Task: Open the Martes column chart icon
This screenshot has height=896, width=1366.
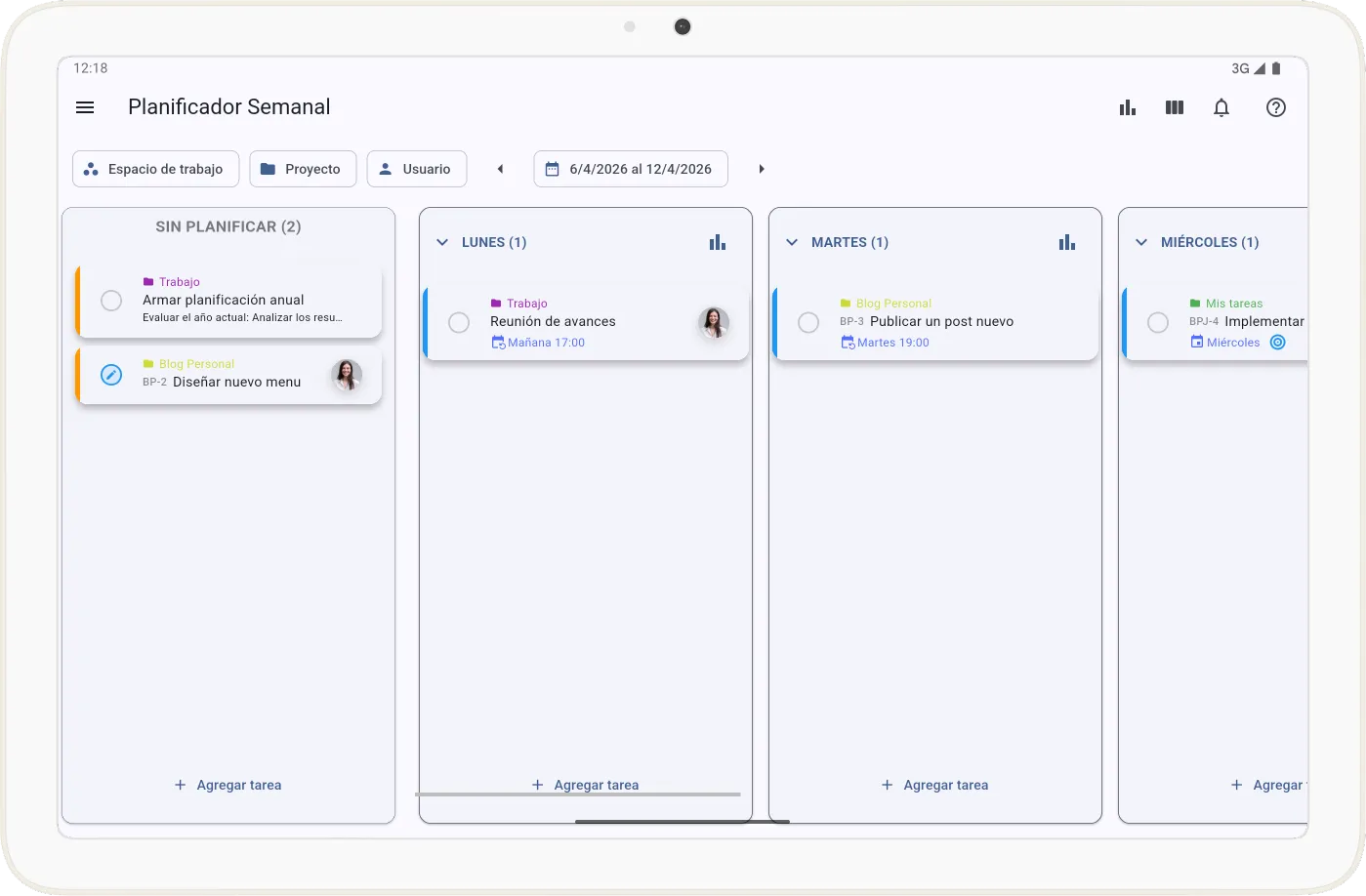Action: pos(1067,242)
